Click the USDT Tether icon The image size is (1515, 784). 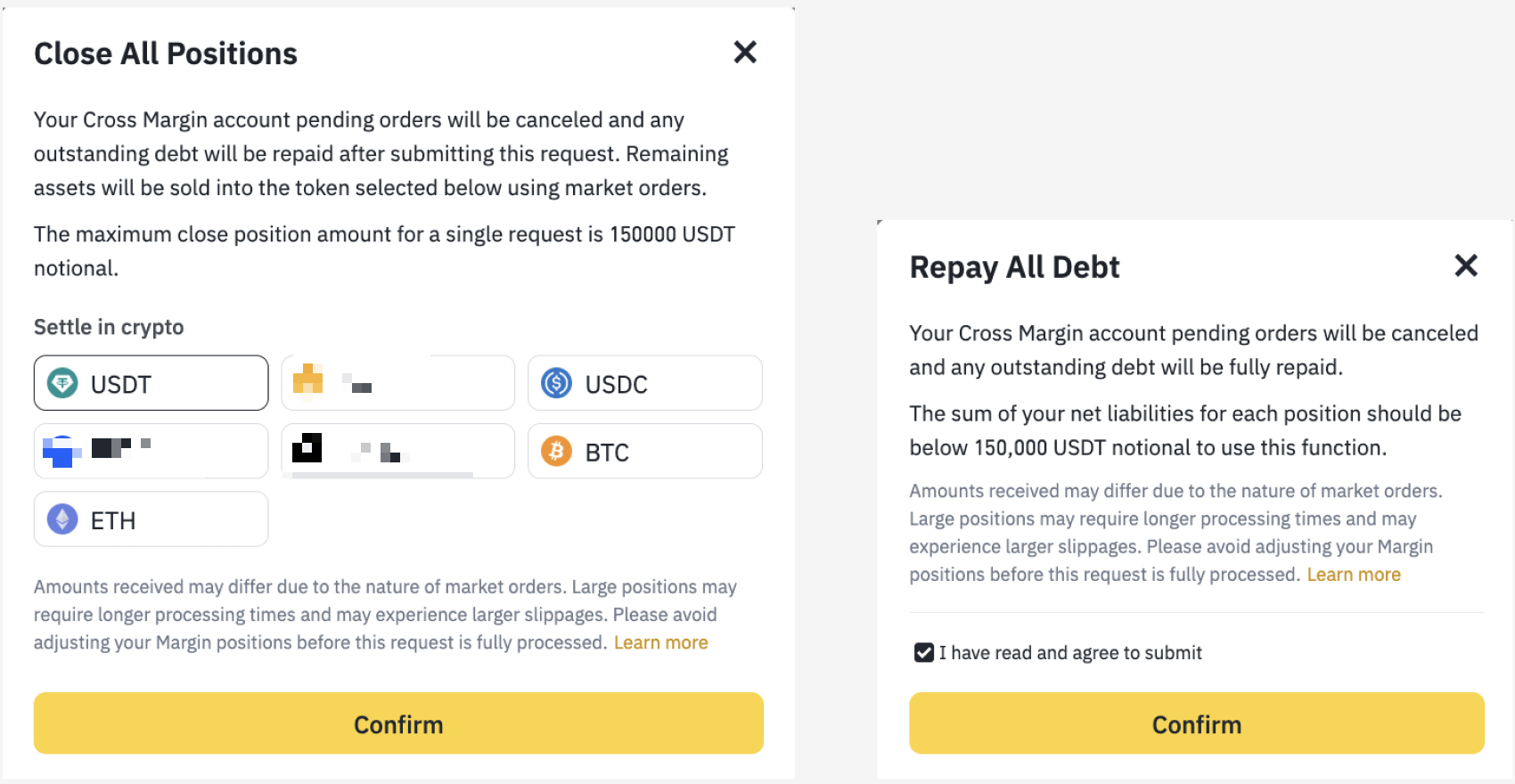coord(62,383)
